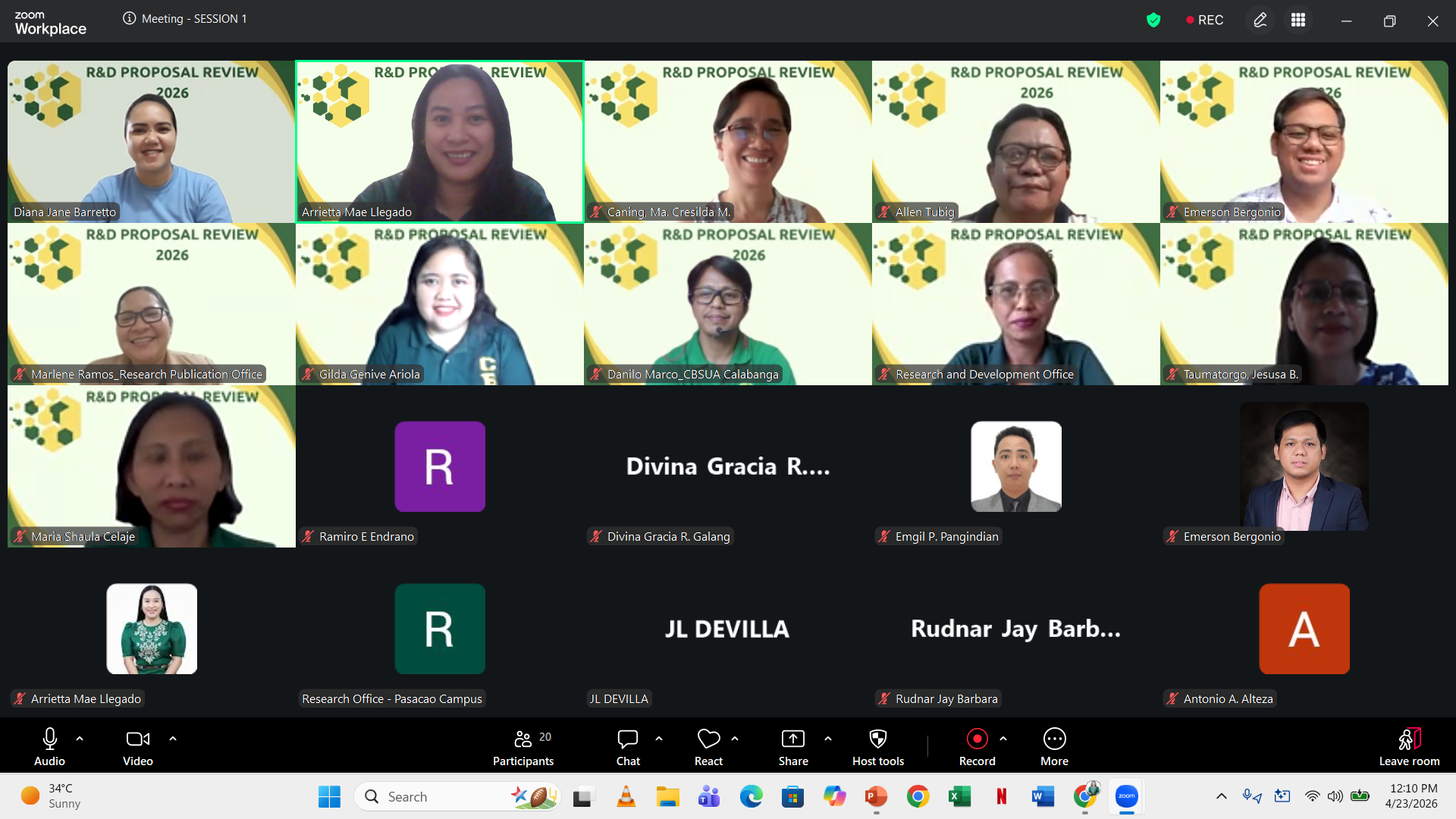Viewport: 1456px width, 819px height.
Task: Open the apps grid icon
Action: [x=1298, y=20]
